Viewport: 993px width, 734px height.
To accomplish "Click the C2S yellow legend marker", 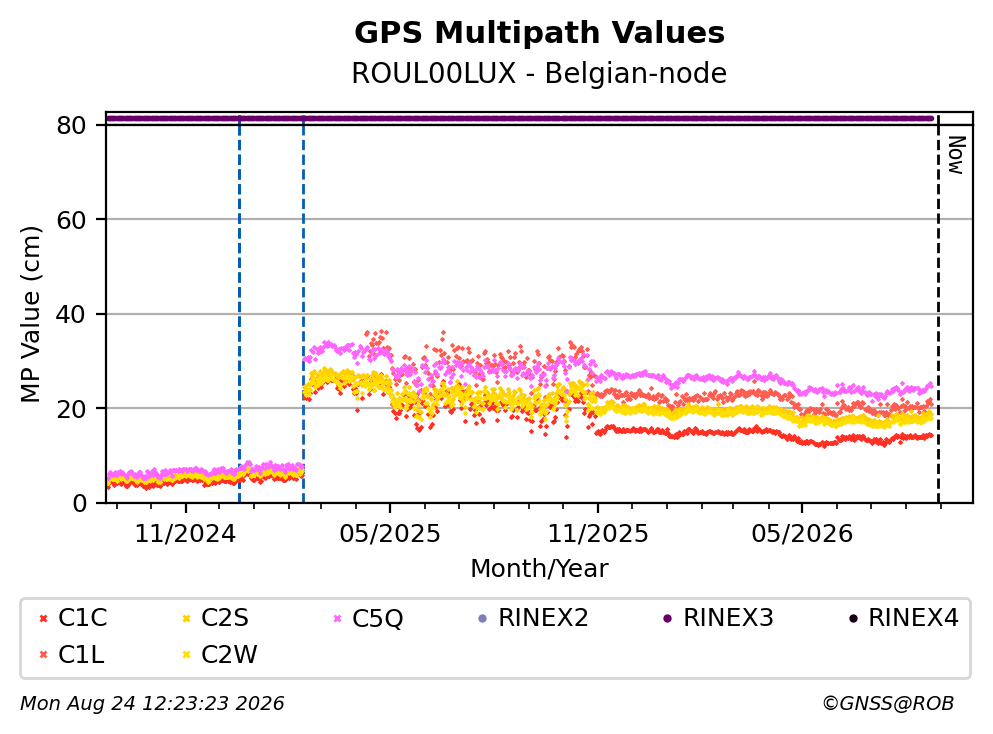I will coord(186,618).
